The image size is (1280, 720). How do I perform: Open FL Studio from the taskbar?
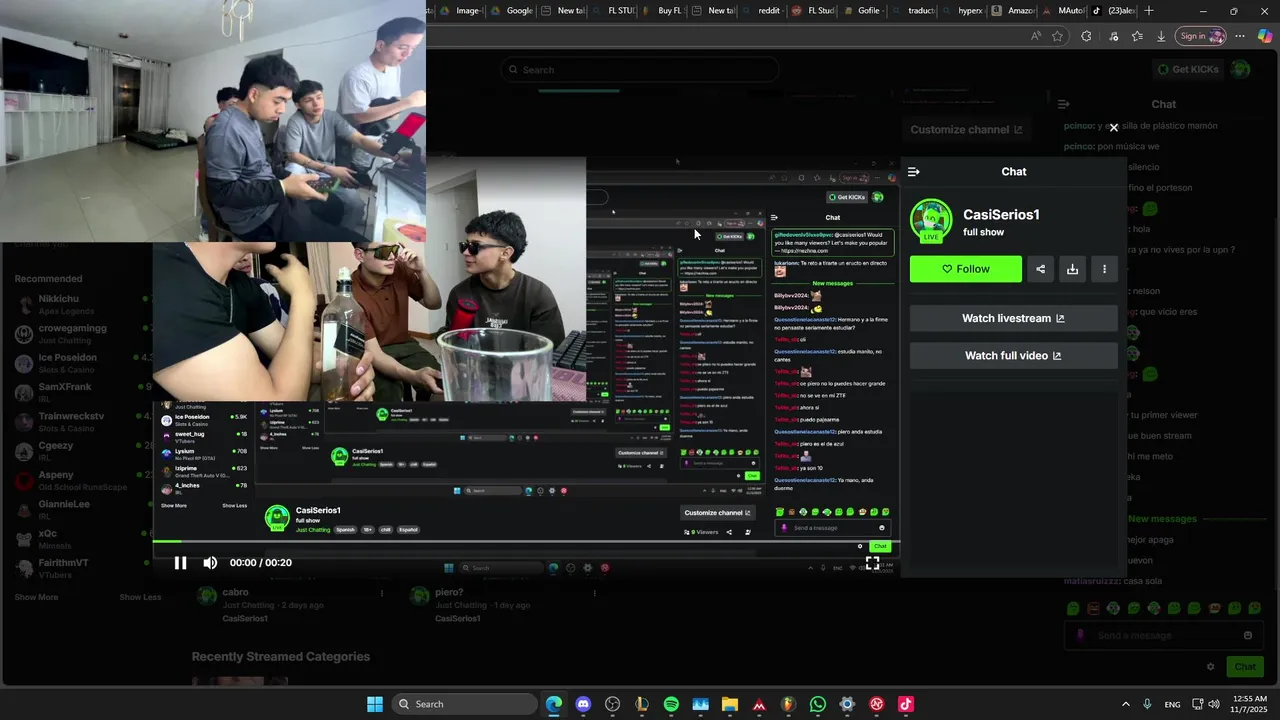(x=788, y=704)
